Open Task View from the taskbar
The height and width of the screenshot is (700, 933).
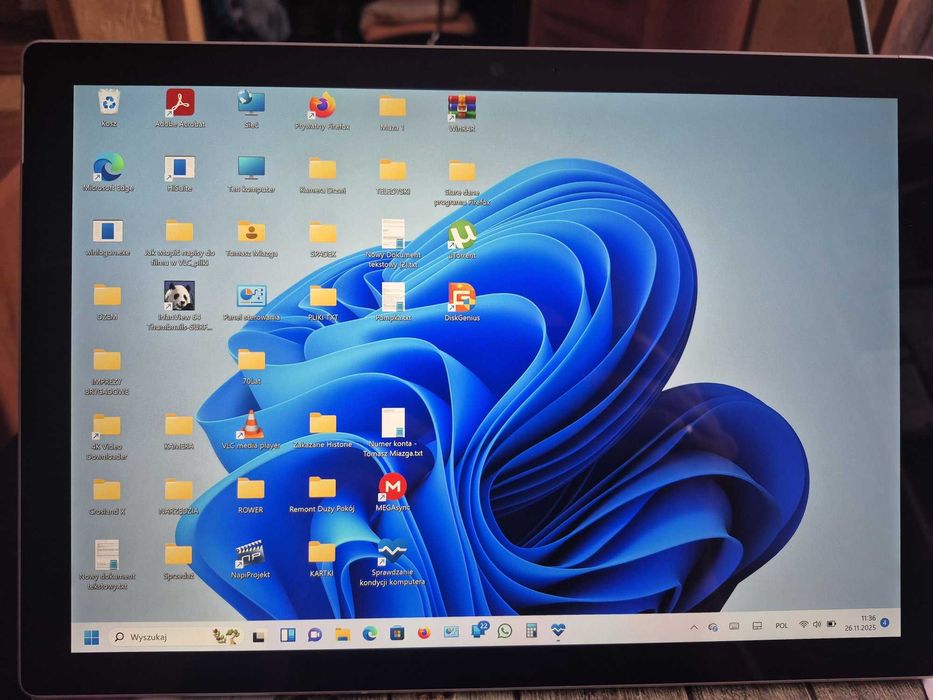click(258, 636)
